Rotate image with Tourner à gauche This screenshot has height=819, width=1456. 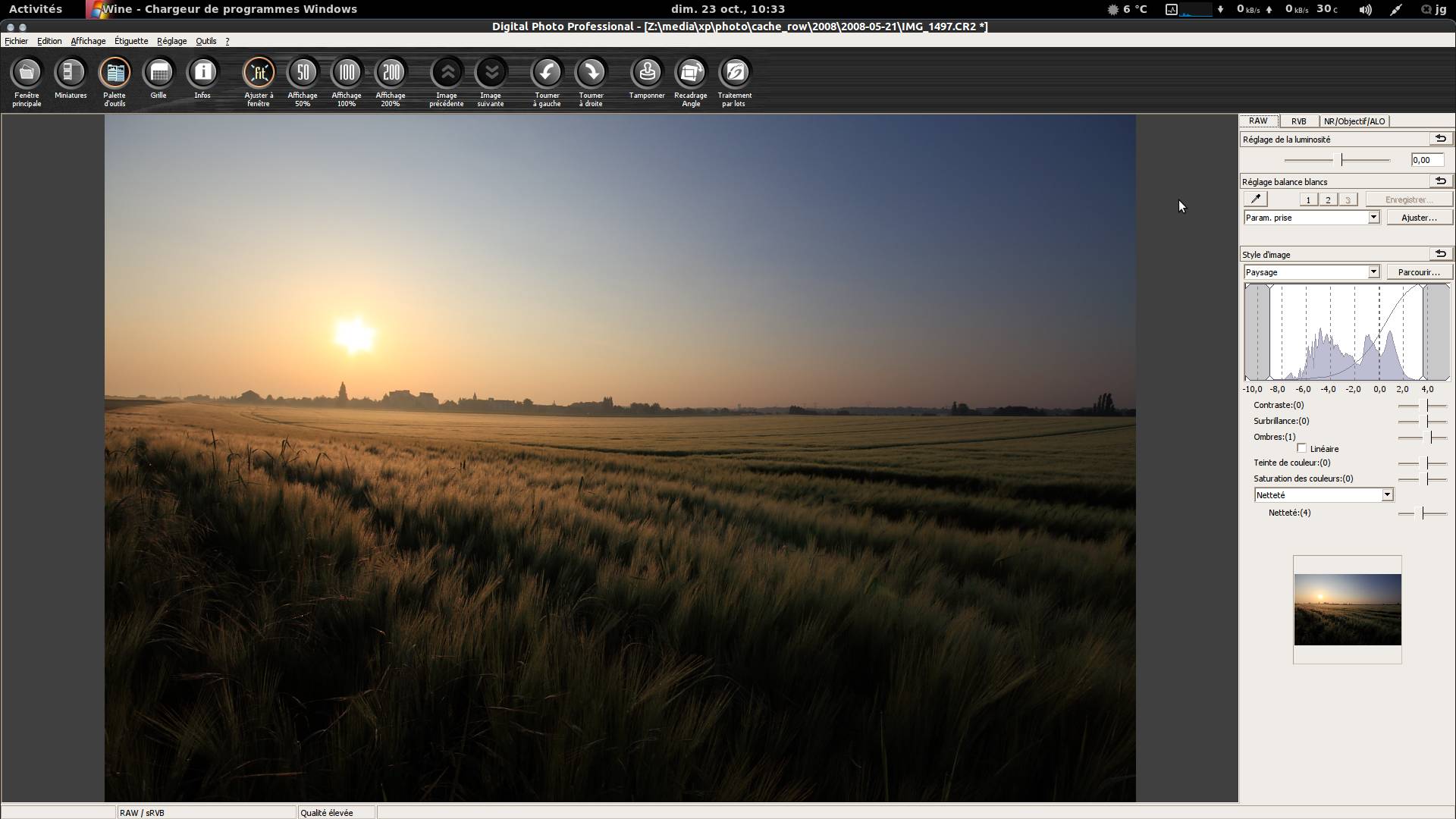tap(547, 74)
